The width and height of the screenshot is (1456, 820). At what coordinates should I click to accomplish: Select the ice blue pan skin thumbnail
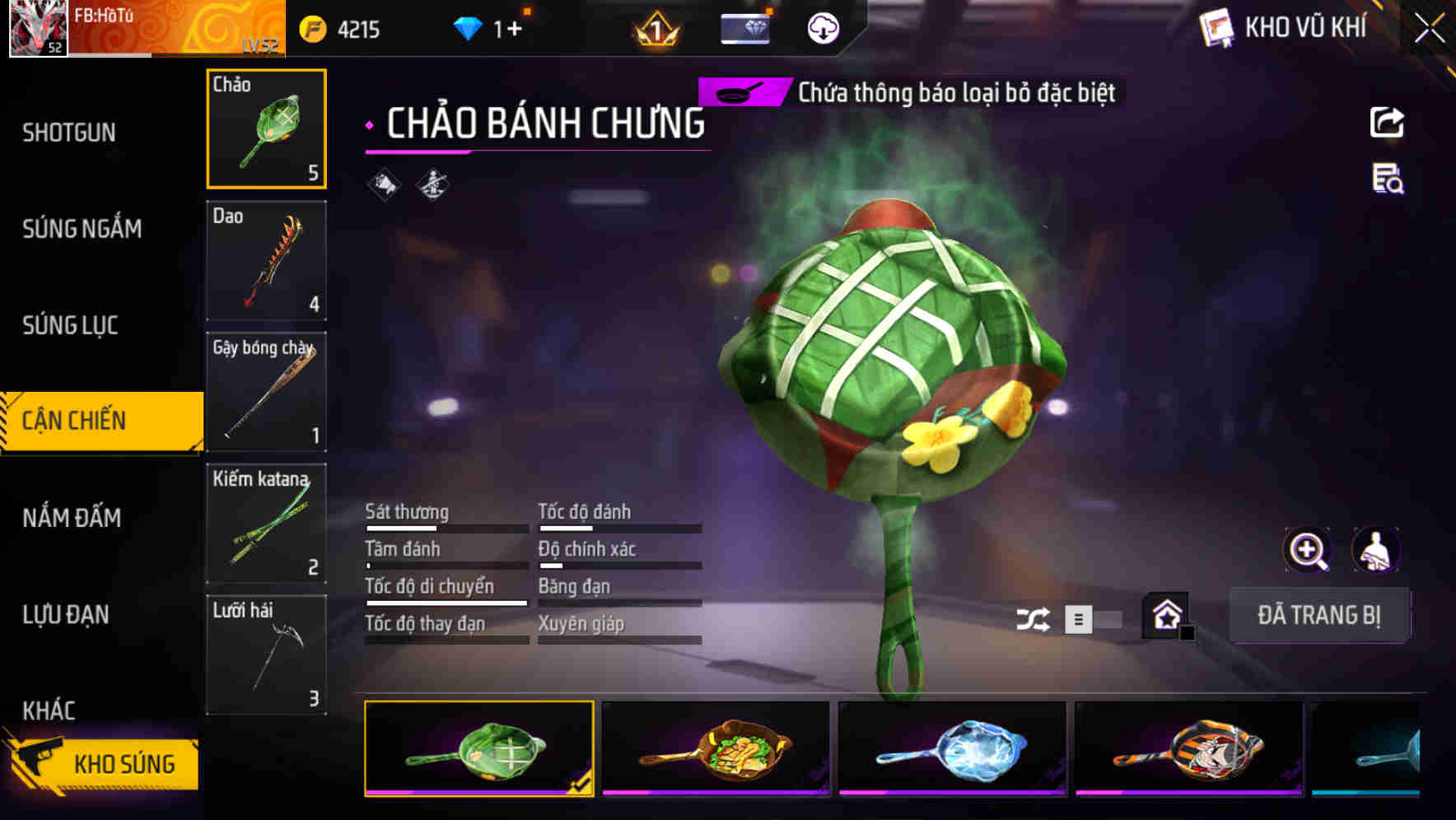(952, 749)
